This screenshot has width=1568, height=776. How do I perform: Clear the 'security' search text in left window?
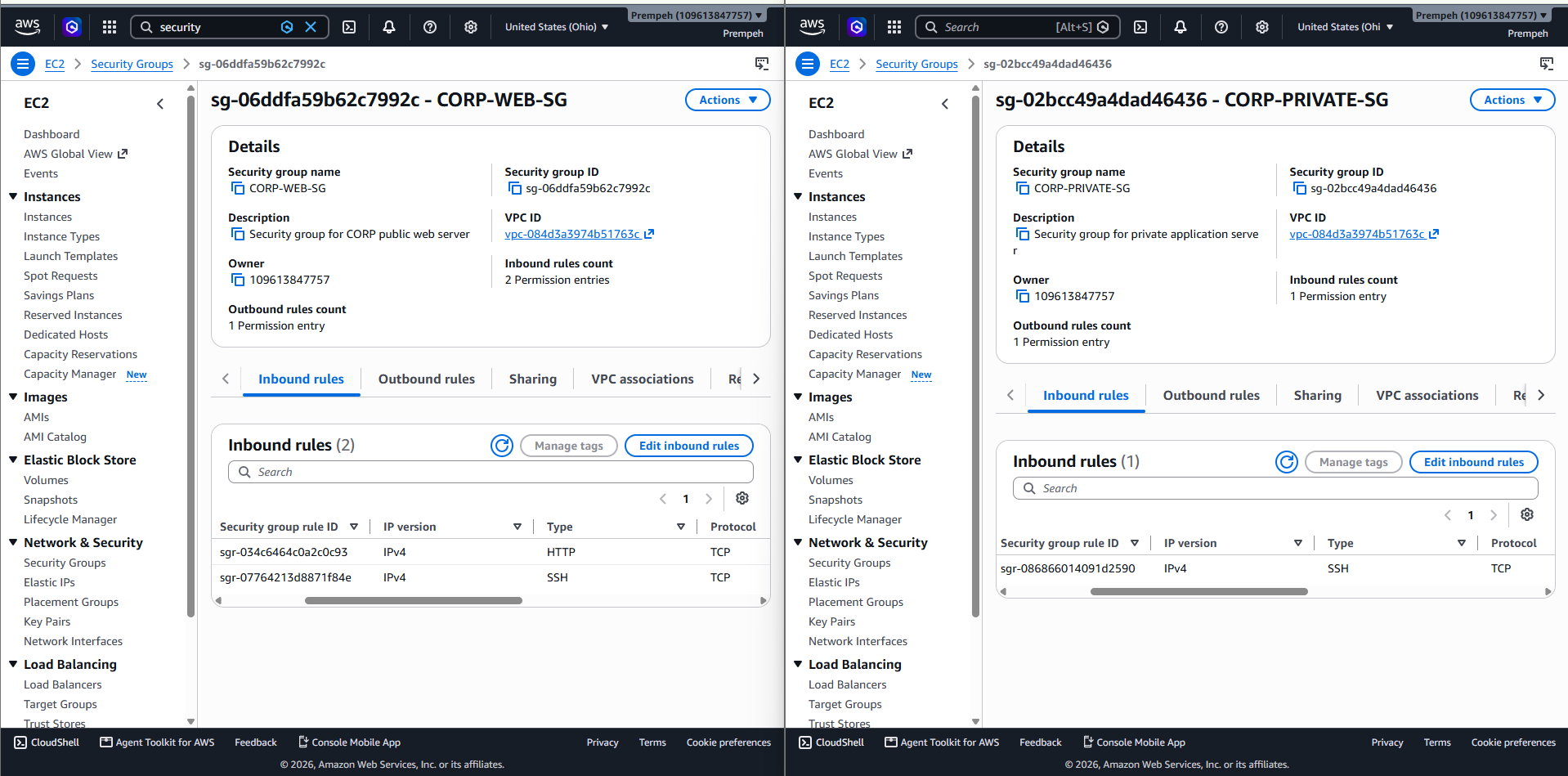[311, 27]
